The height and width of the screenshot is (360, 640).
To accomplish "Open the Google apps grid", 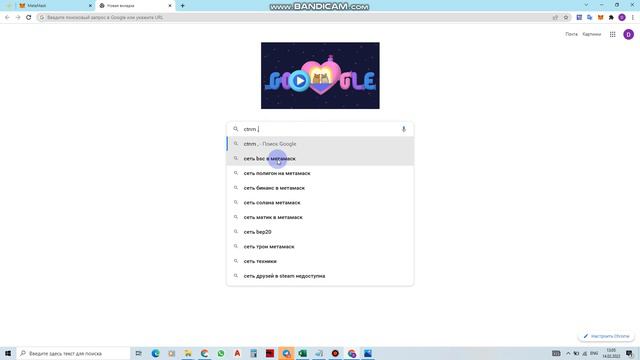I will 613,35.
